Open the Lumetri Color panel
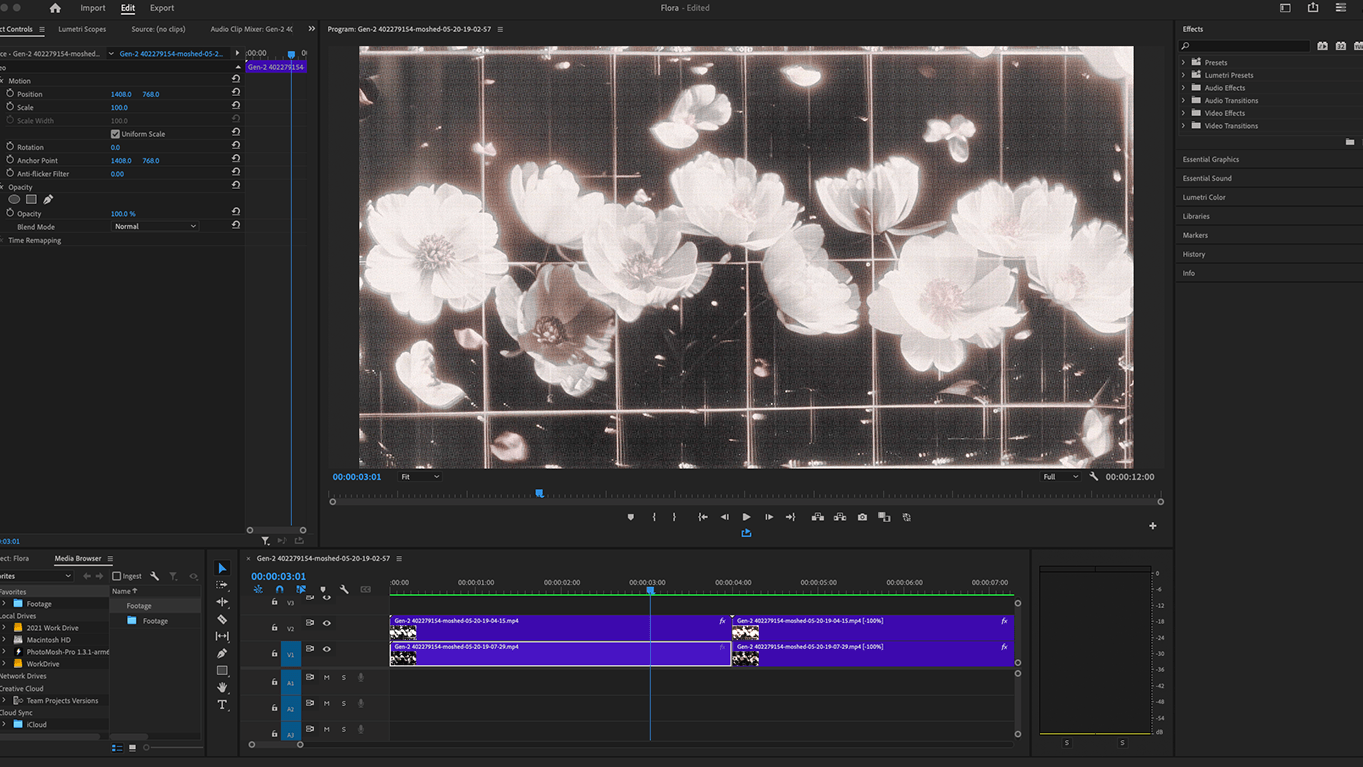1363x767 pixels. (x=1204, y=197)
